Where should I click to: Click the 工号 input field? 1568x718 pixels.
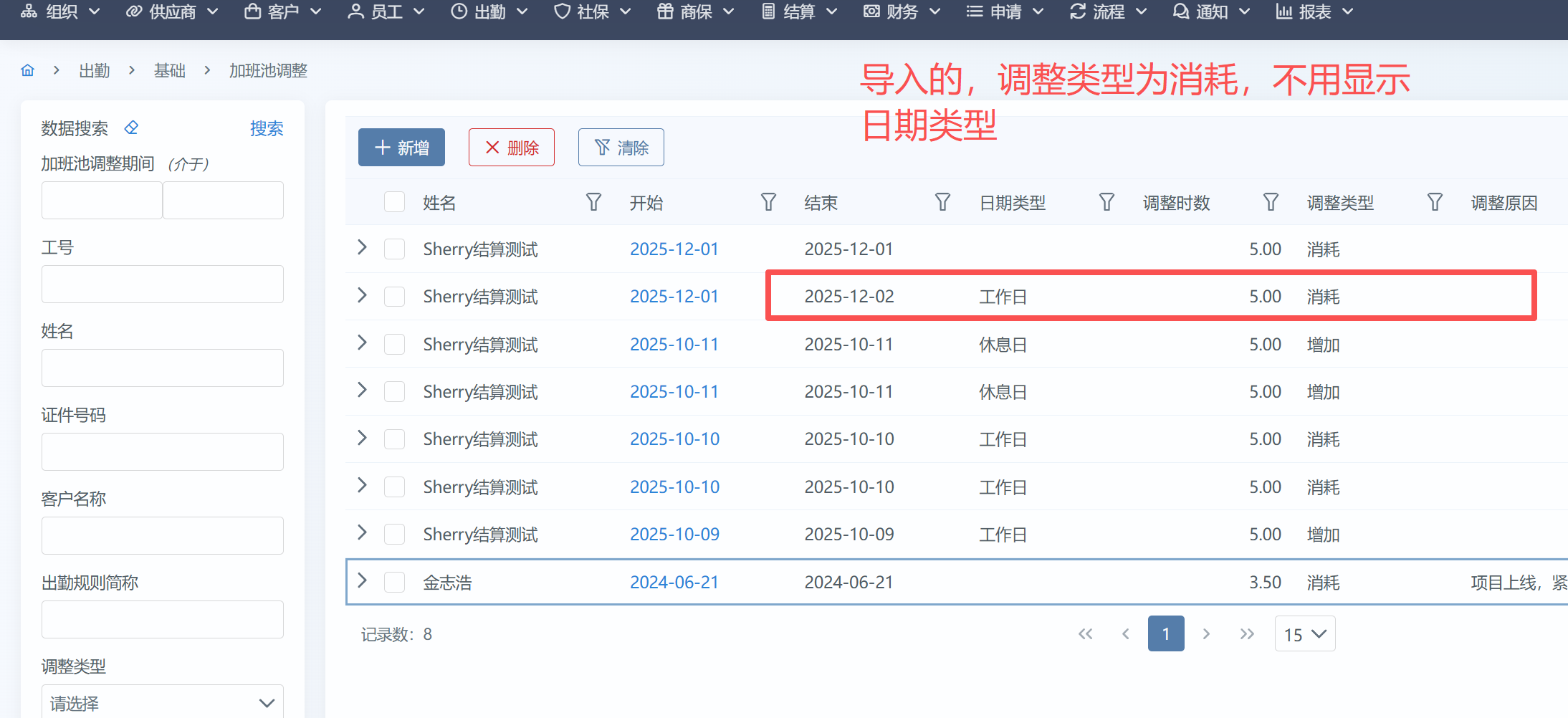point(163,284)
